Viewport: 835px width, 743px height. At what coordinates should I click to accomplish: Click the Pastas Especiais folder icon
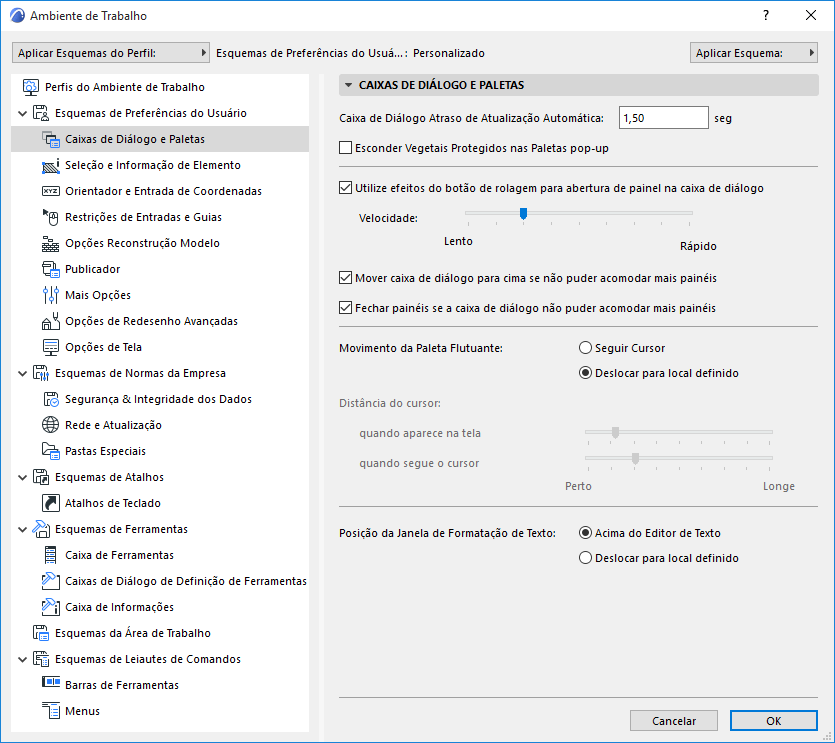tap(51, 451)
